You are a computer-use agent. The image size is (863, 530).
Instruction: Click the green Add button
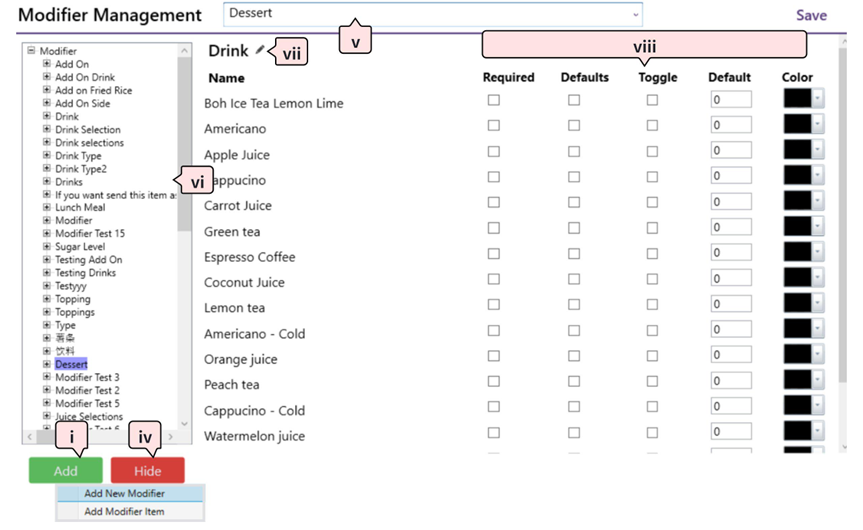coord(66,471)
